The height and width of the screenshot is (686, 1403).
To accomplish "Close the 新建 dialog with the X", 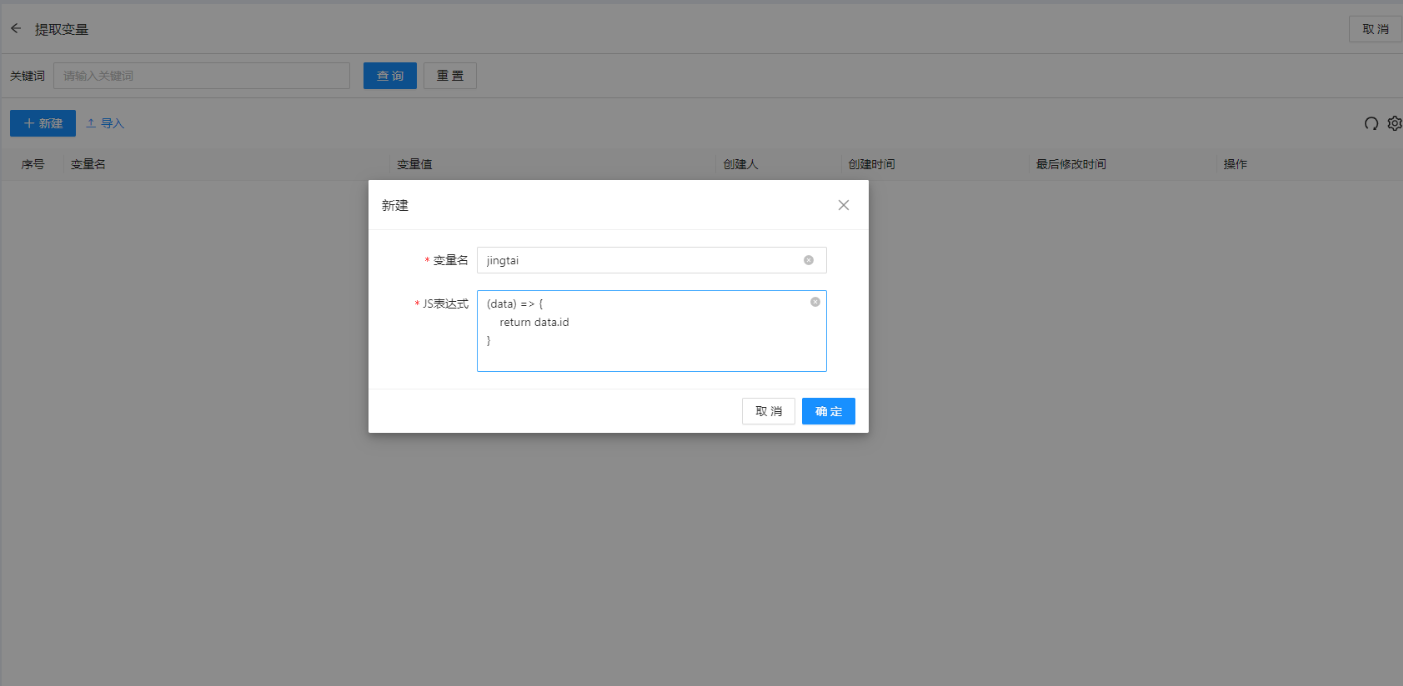I will pyautogui.click(x=843, y=205).
